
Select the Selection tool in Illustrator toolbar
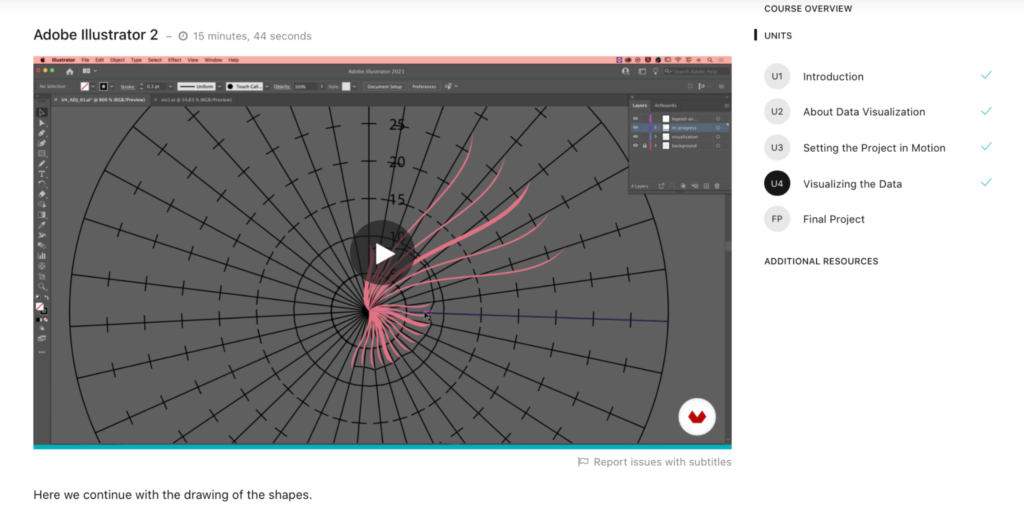(x=42, y=112)
